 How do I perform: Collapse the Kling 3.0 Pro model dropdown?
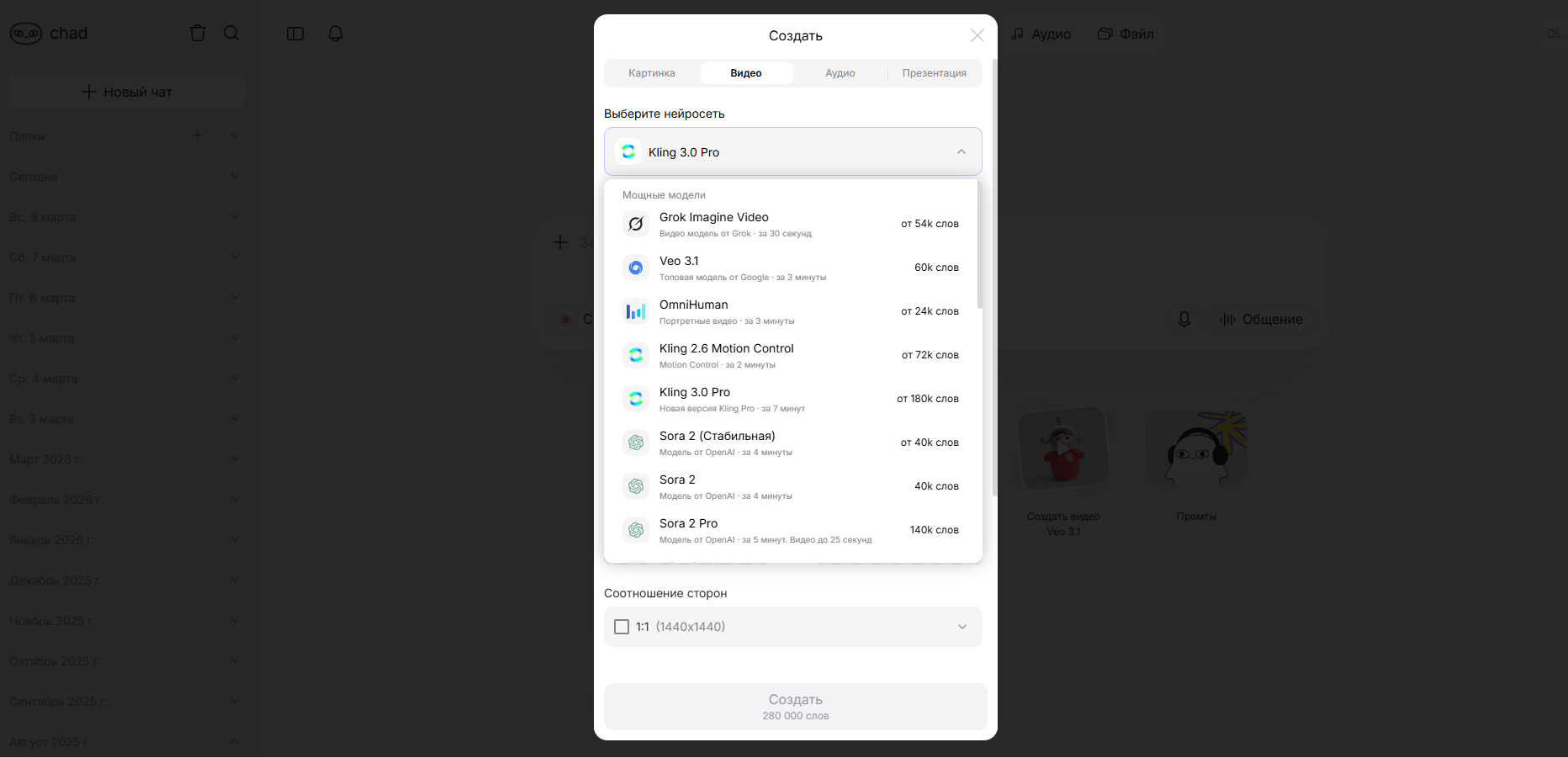coord(793,151)
